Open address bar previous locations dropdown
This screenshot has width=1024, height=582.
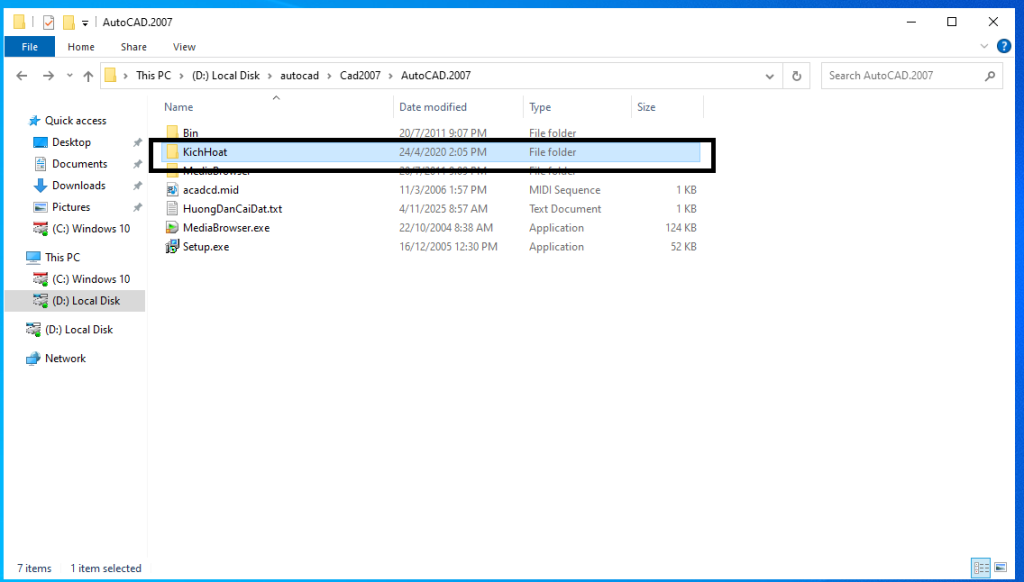pyautogui.click(x=769, y=76)
